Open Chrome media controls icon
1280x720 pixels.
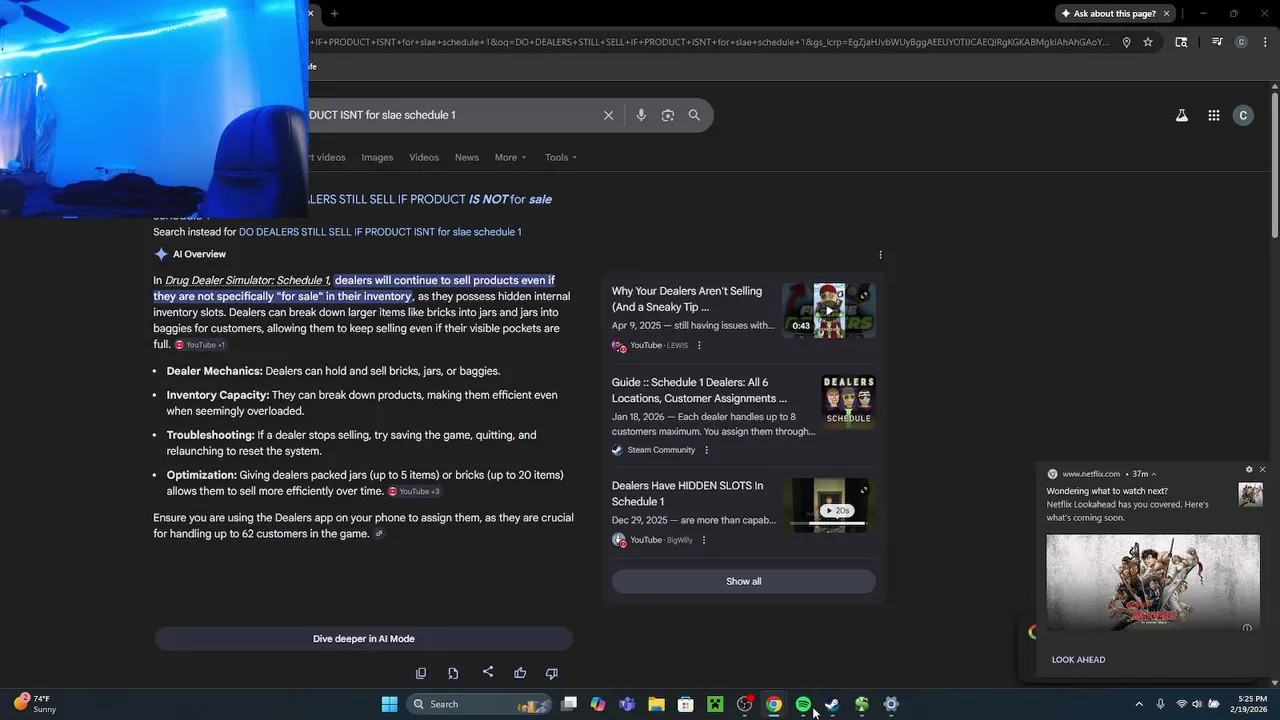click(1217, 42)
